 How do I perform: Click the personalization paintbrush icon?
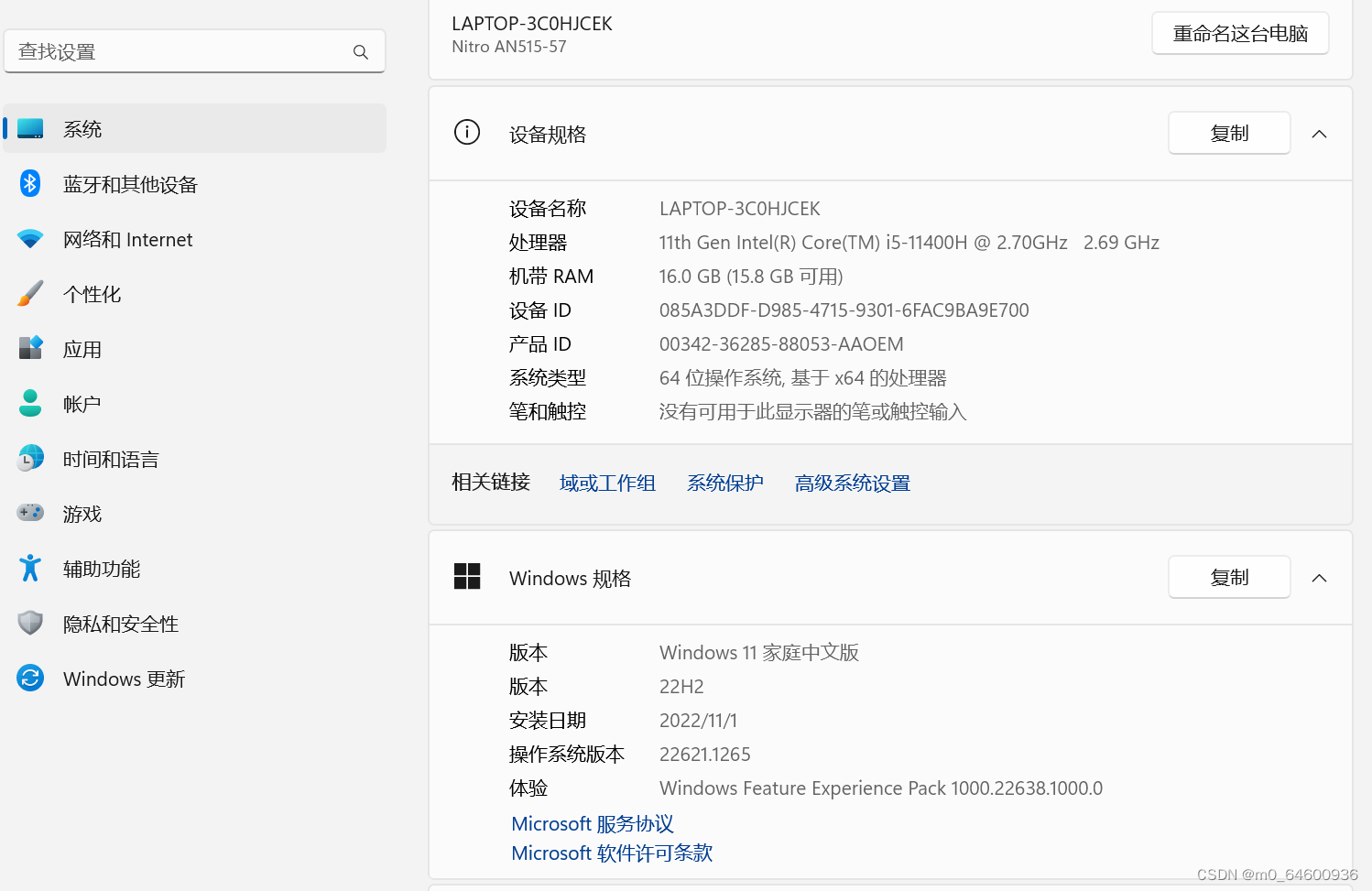30,294
